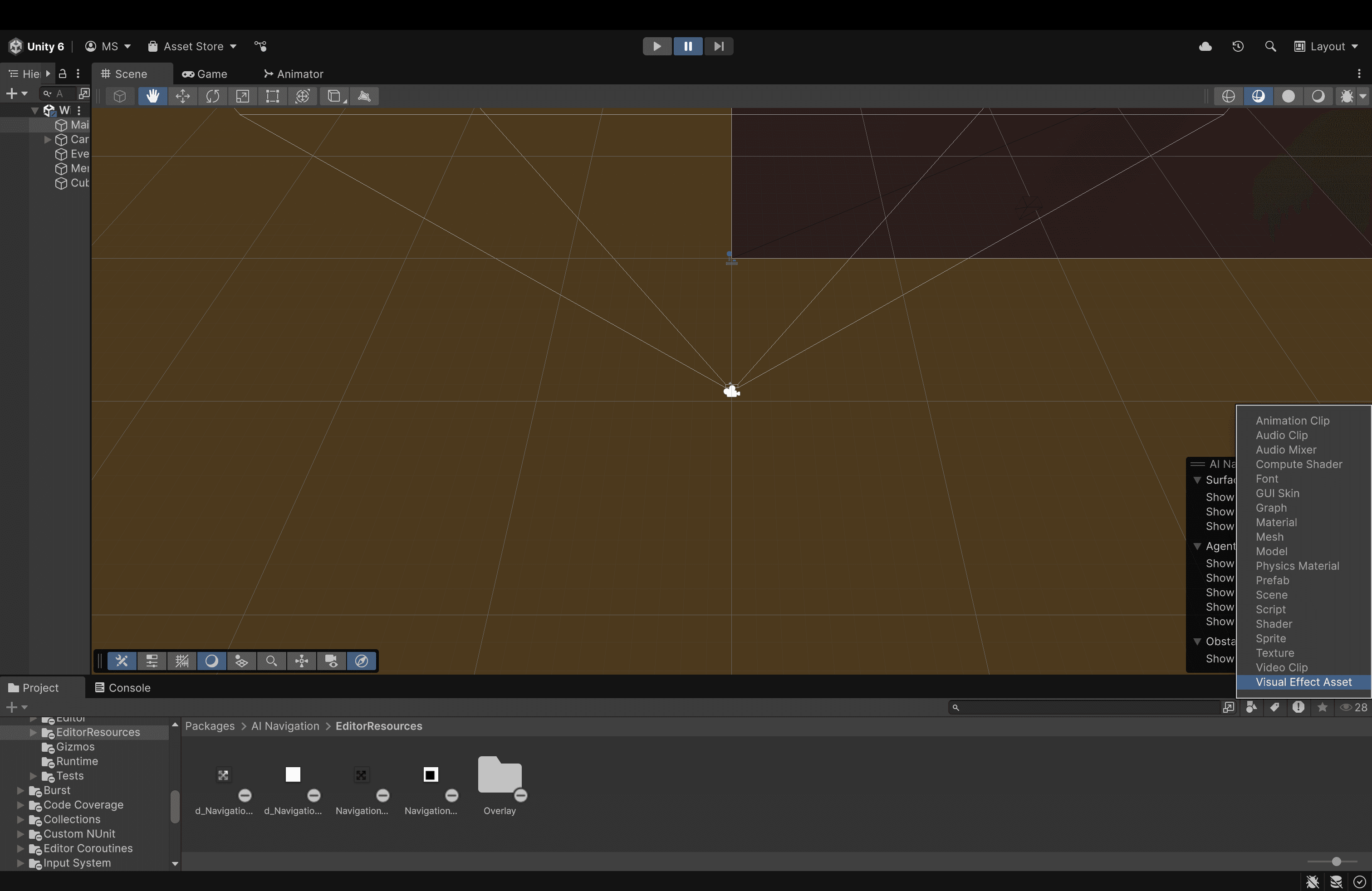The width and height of the screenshot is (1372, 891).
Task: Open the Undo History icon
Action: (x=1238, y=47)
